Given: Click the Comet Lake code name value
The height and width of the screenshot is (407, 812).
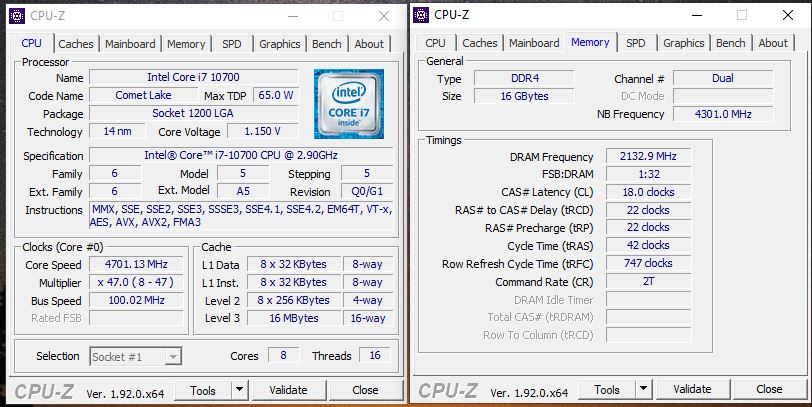Looking at the screenshot, I should (143, 95).
